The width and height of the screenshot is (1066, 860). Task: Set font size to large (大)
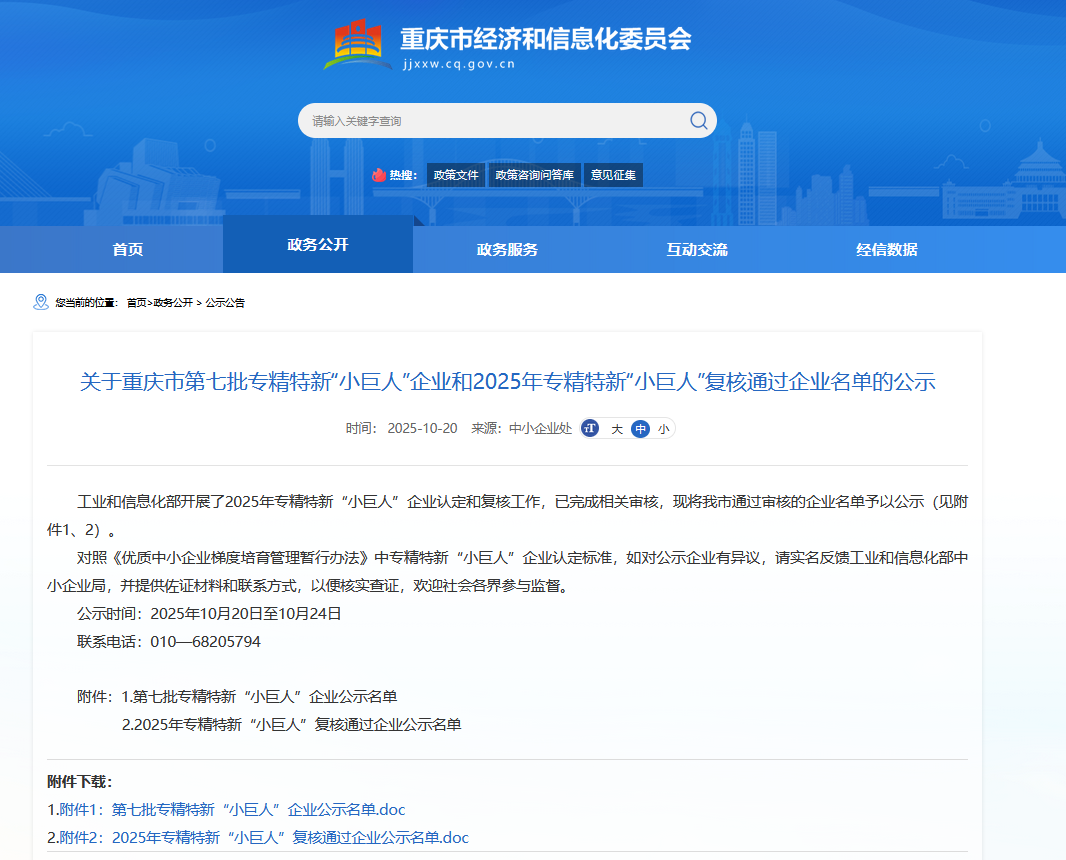[x=617, y=429]
